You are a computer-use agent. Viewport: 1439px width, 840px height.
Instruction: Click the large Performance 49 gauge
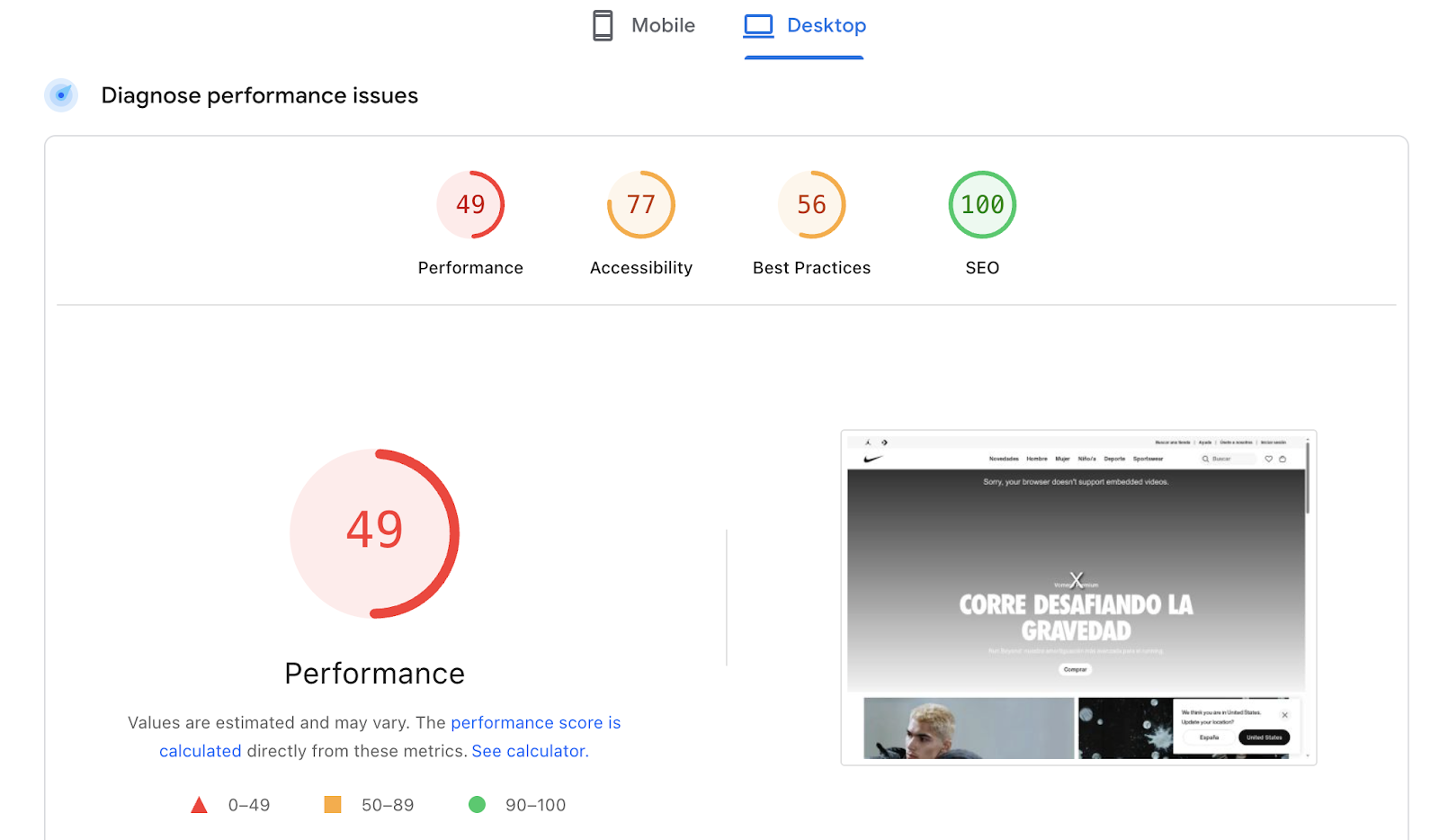pyautogui.click(x=375, y=533)
